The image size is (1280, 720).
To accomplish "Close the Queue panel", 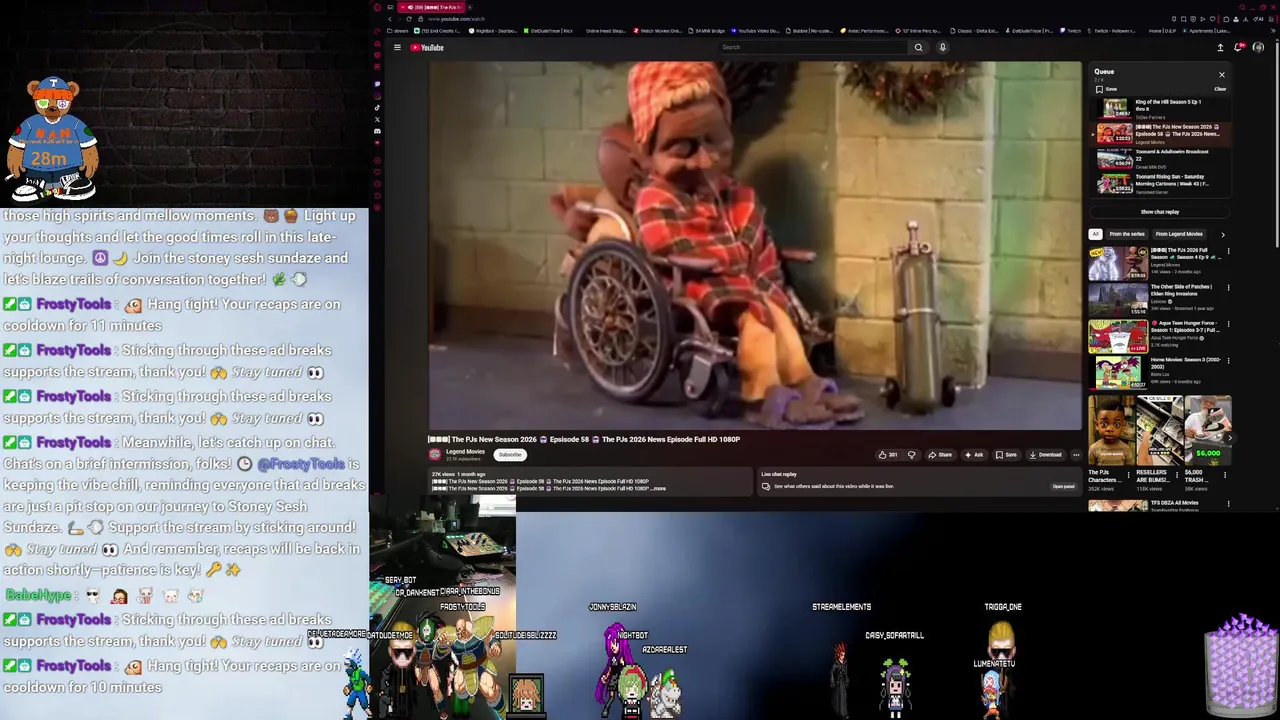I will [1221, 74].
